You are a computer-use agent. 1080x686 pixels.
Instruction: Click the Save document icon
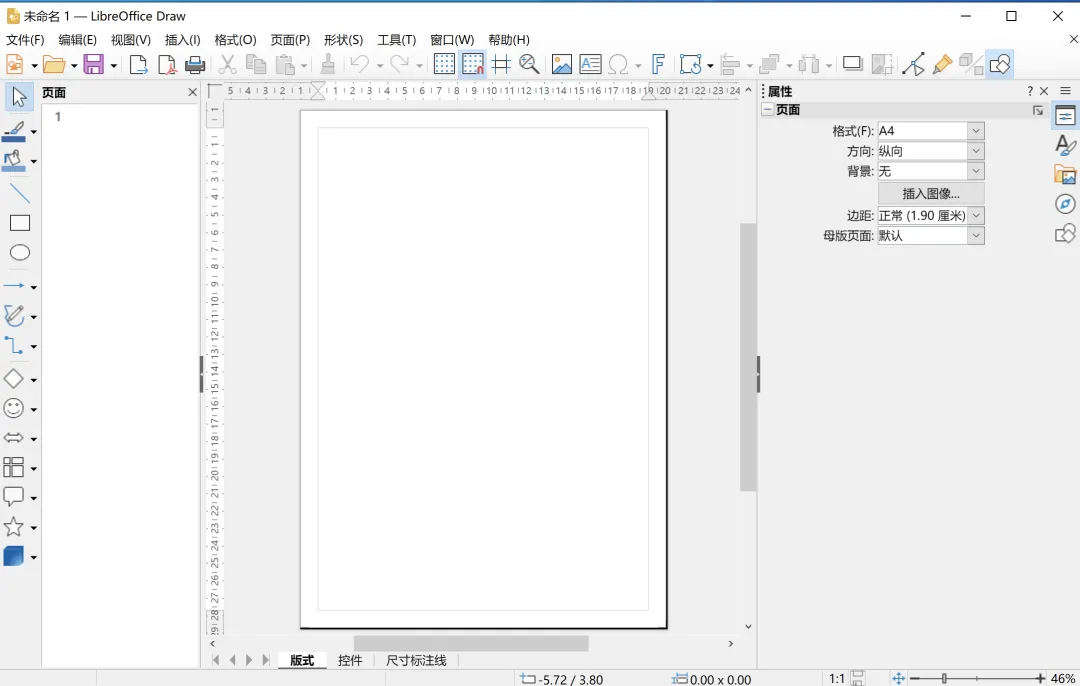click(x=94, y=65)
